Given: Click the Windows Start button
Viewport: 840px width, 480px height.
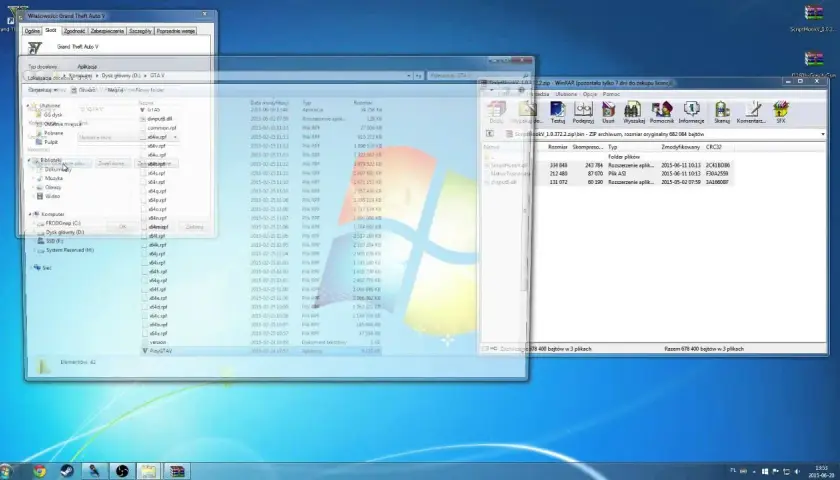Looking at the screenshot, I should tap(6, 471).
